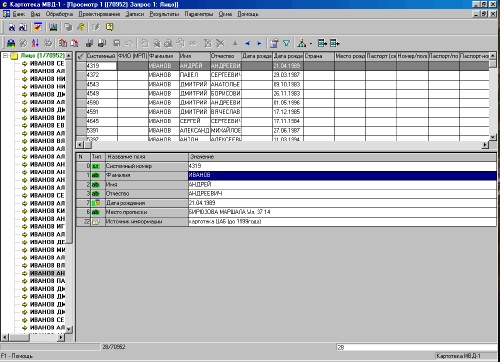
Task: Collapse the Лицо (1/70952) tree node
Action: tap(5, 56)
